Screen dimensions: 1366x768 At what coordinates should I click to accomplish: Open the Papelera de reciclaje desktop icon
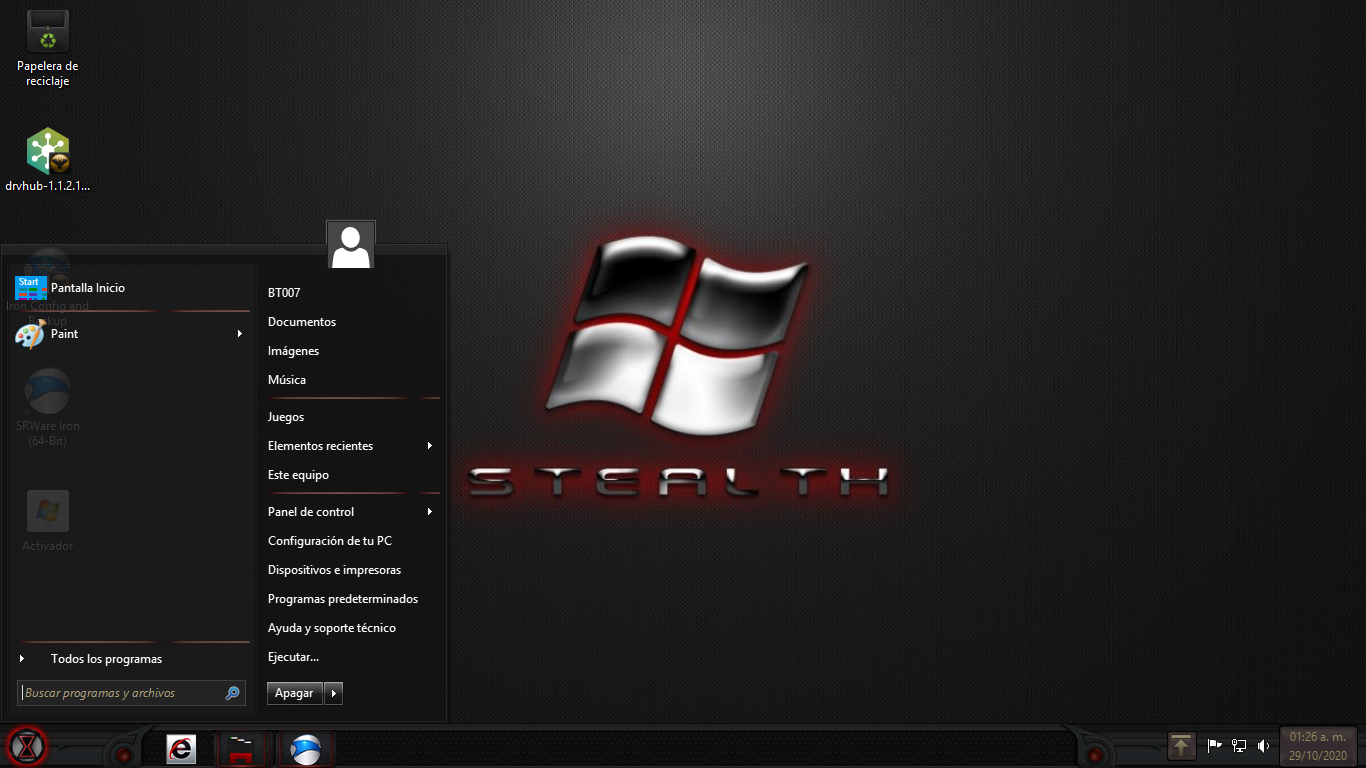pyautogui.click(x=48, y=47)
